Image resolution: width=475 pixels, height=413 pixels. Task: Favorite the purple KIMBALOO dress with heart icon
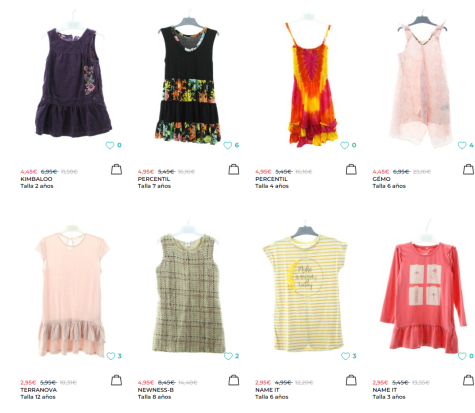(110, 145)
